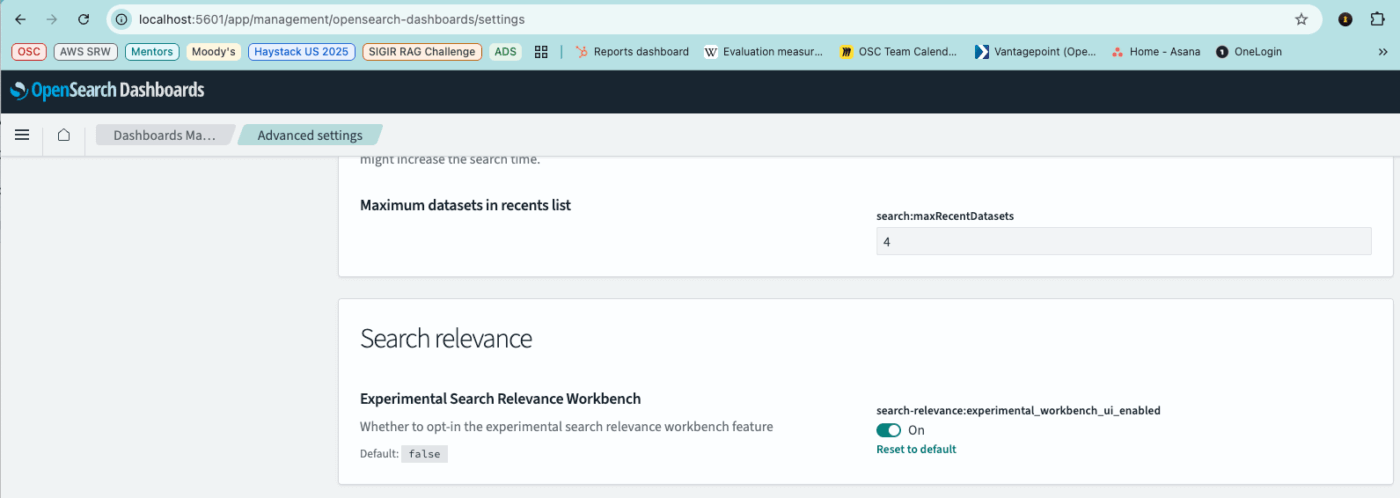
Task: Open the OpenSearch Dashboards hamburger menu
Action: click(22, 135)
